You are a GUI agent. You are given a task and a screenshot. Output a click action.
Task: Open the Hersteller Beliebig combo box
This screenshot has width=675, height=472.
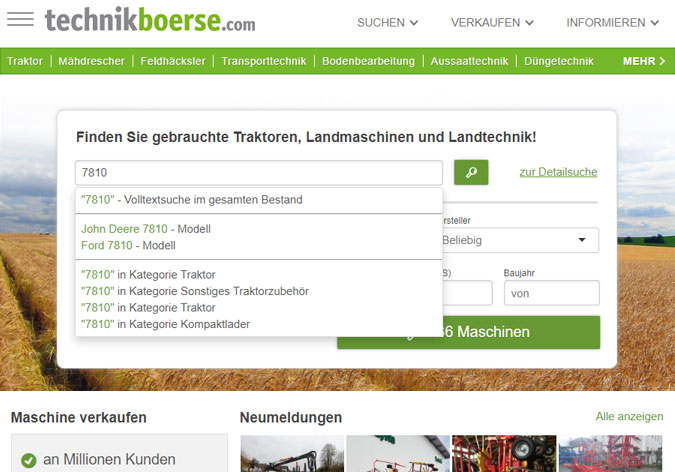[x=519, y=240]
